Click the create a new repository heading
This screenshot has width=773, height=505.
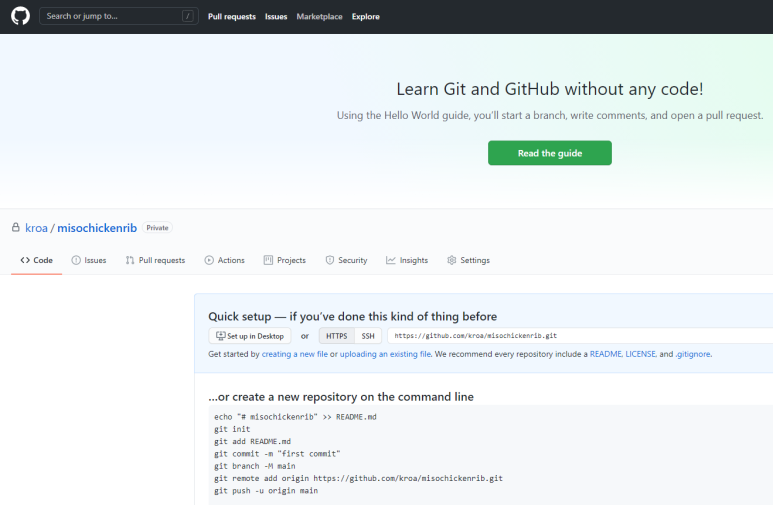(341, 397)
